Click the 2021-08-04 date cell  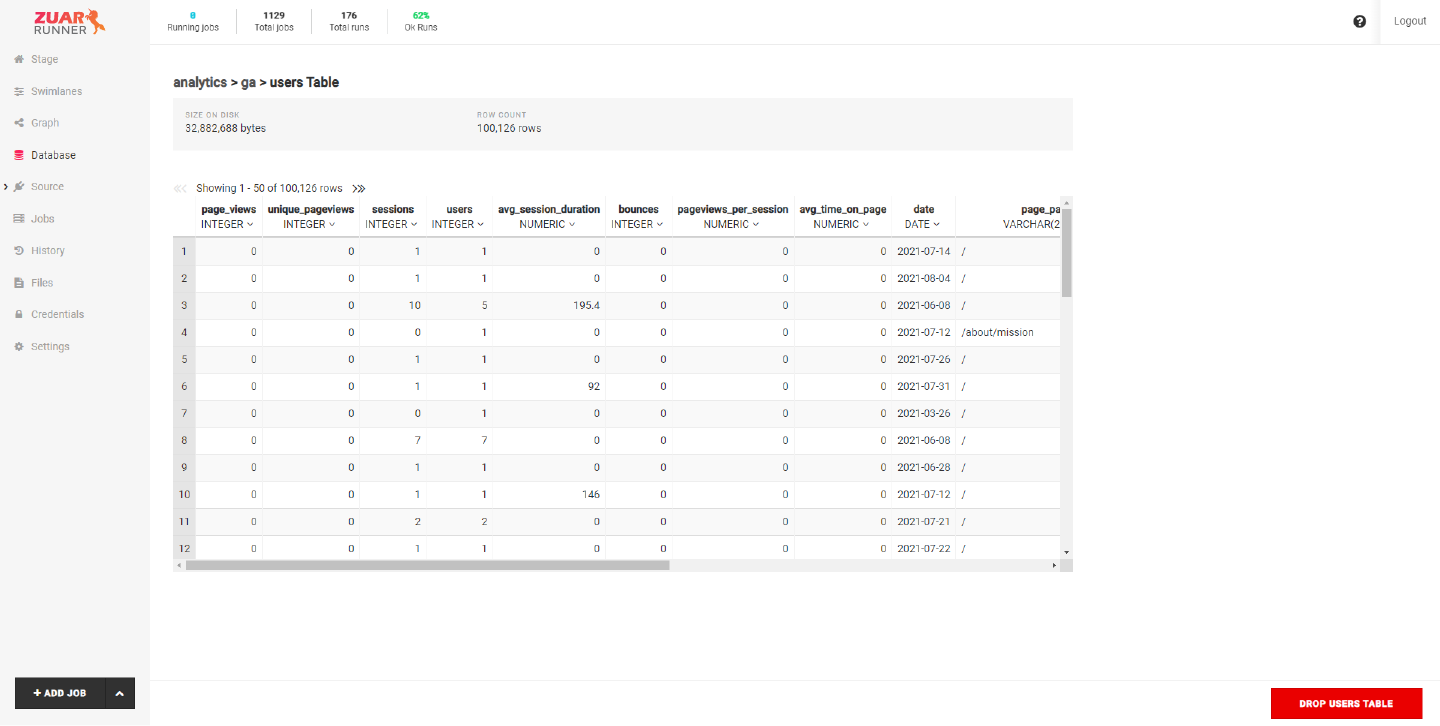click(924, 278)
